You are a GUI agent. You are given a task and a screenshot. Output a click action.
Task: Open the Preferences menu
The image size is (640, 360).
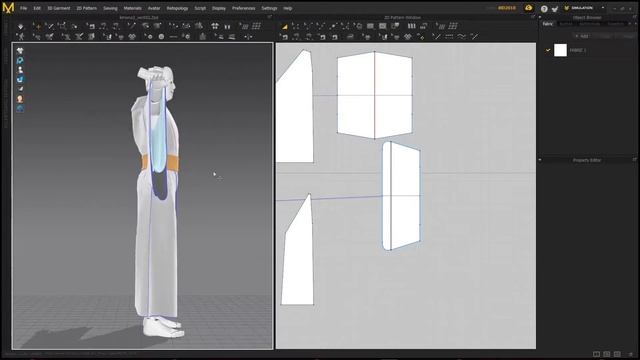point(244,8)
